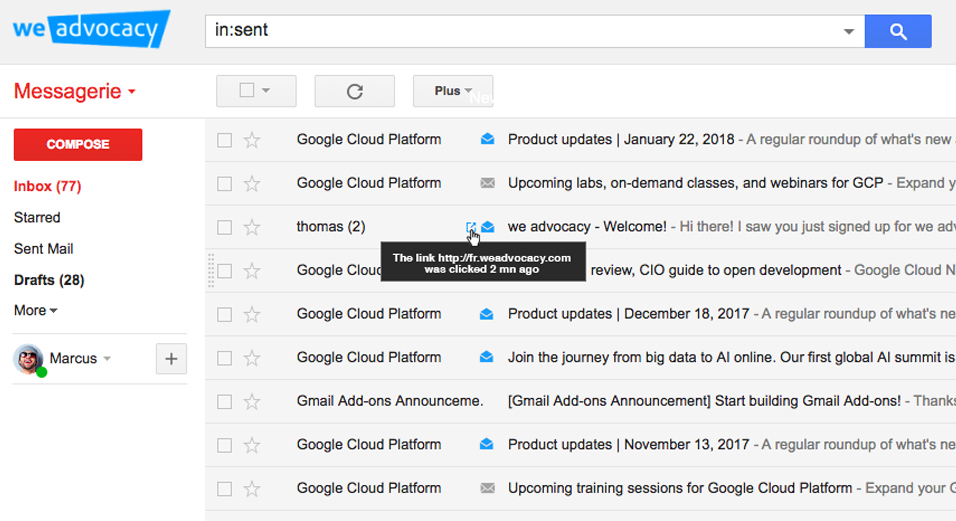956x521 pixels.
Task: Click the red COMPOSE button
Action: click(x=78, y=144)
